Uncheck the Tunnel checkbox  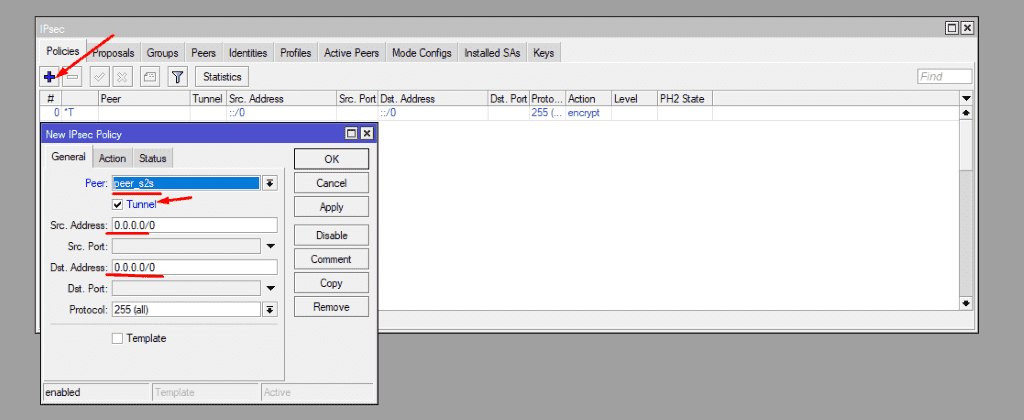point(118,204)
